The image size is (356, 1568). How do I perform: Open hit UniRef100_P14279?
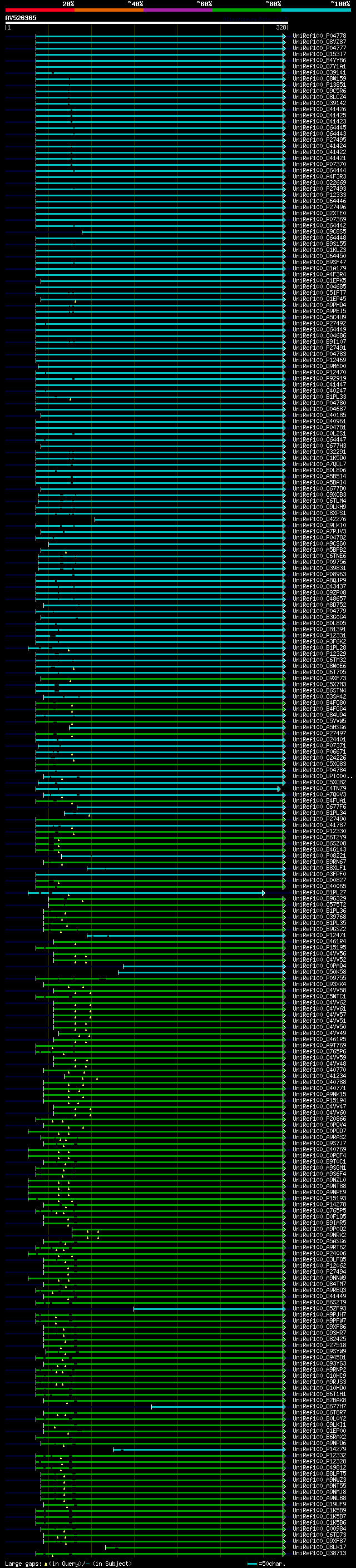coord(319,1449)
